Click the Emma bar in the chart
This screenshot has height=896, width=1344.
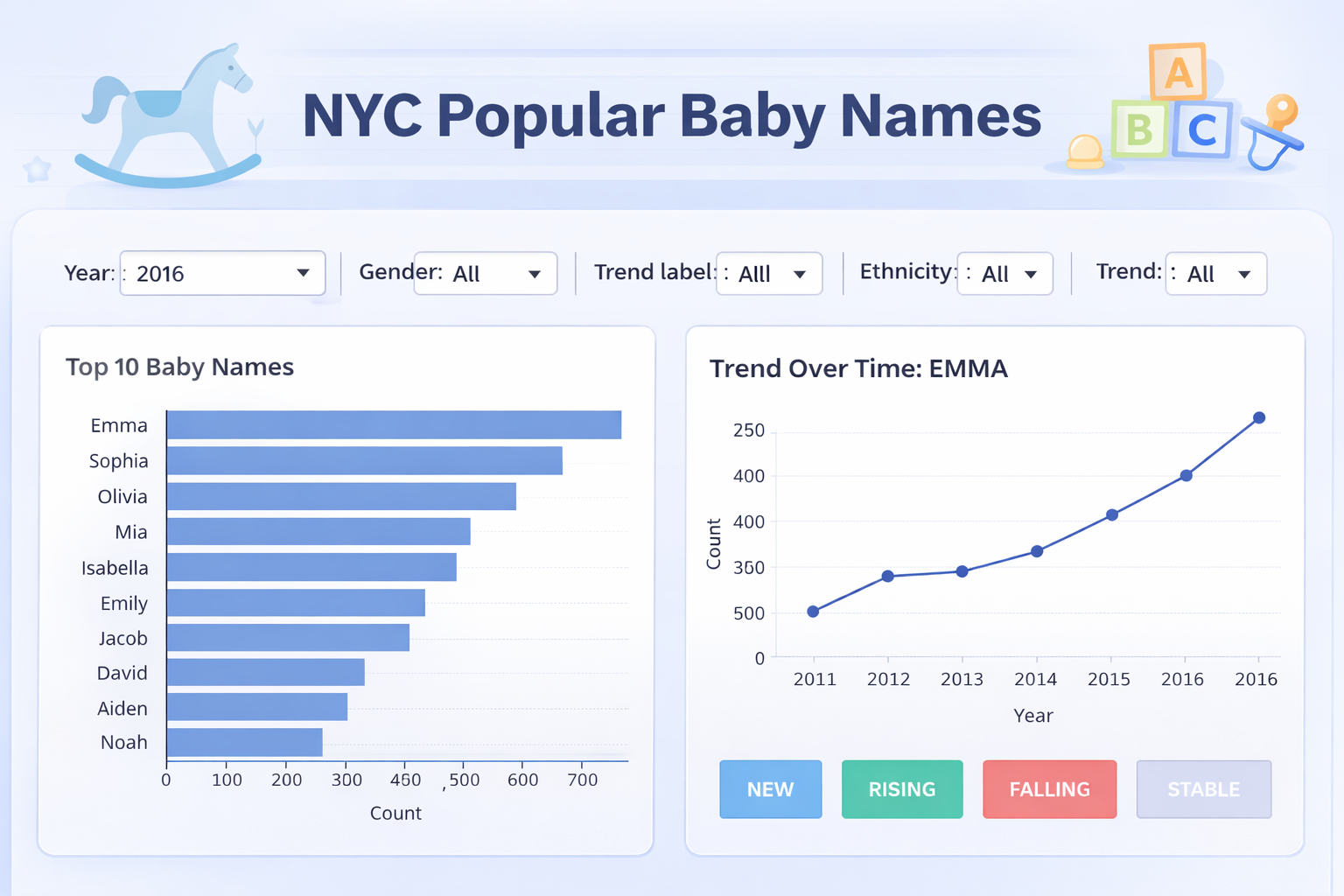[394, 424]
